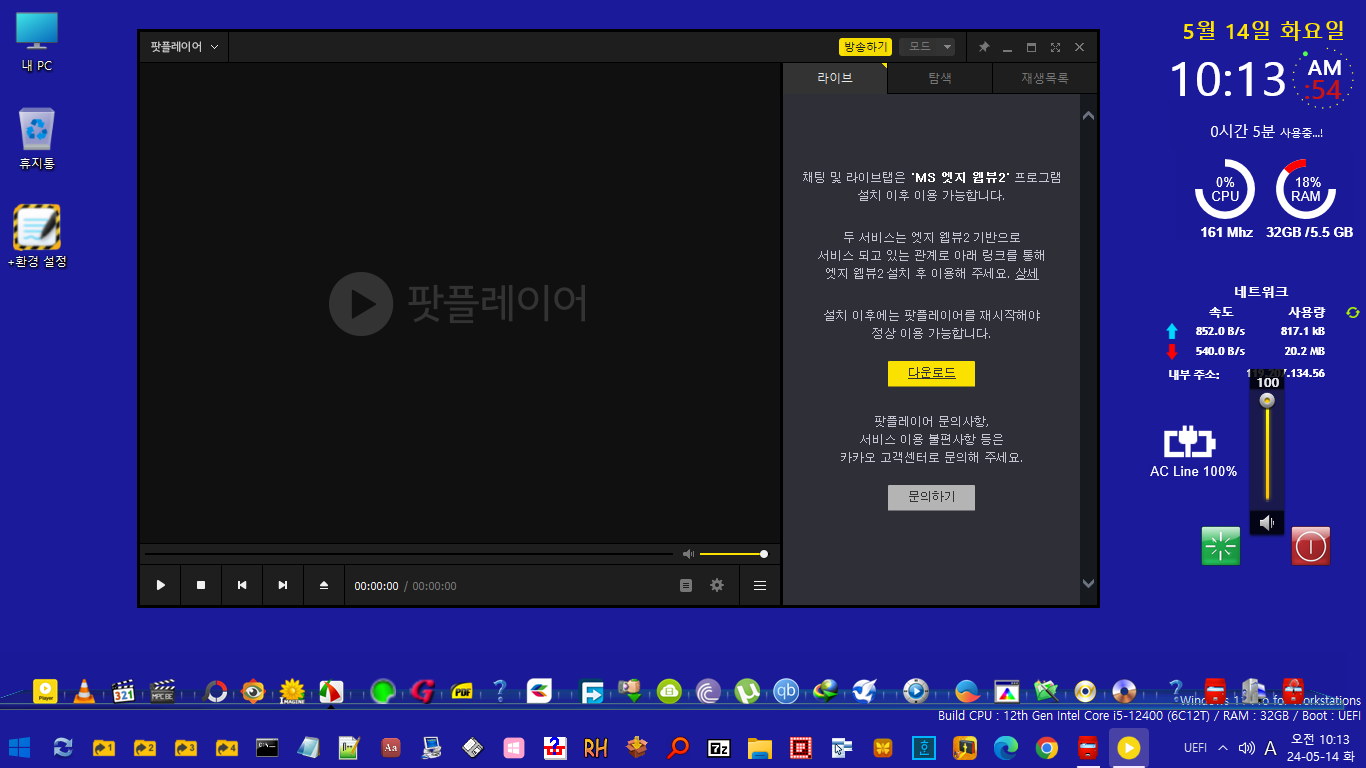Open the taskbar clock 오전 10:13

[1320, 747]
